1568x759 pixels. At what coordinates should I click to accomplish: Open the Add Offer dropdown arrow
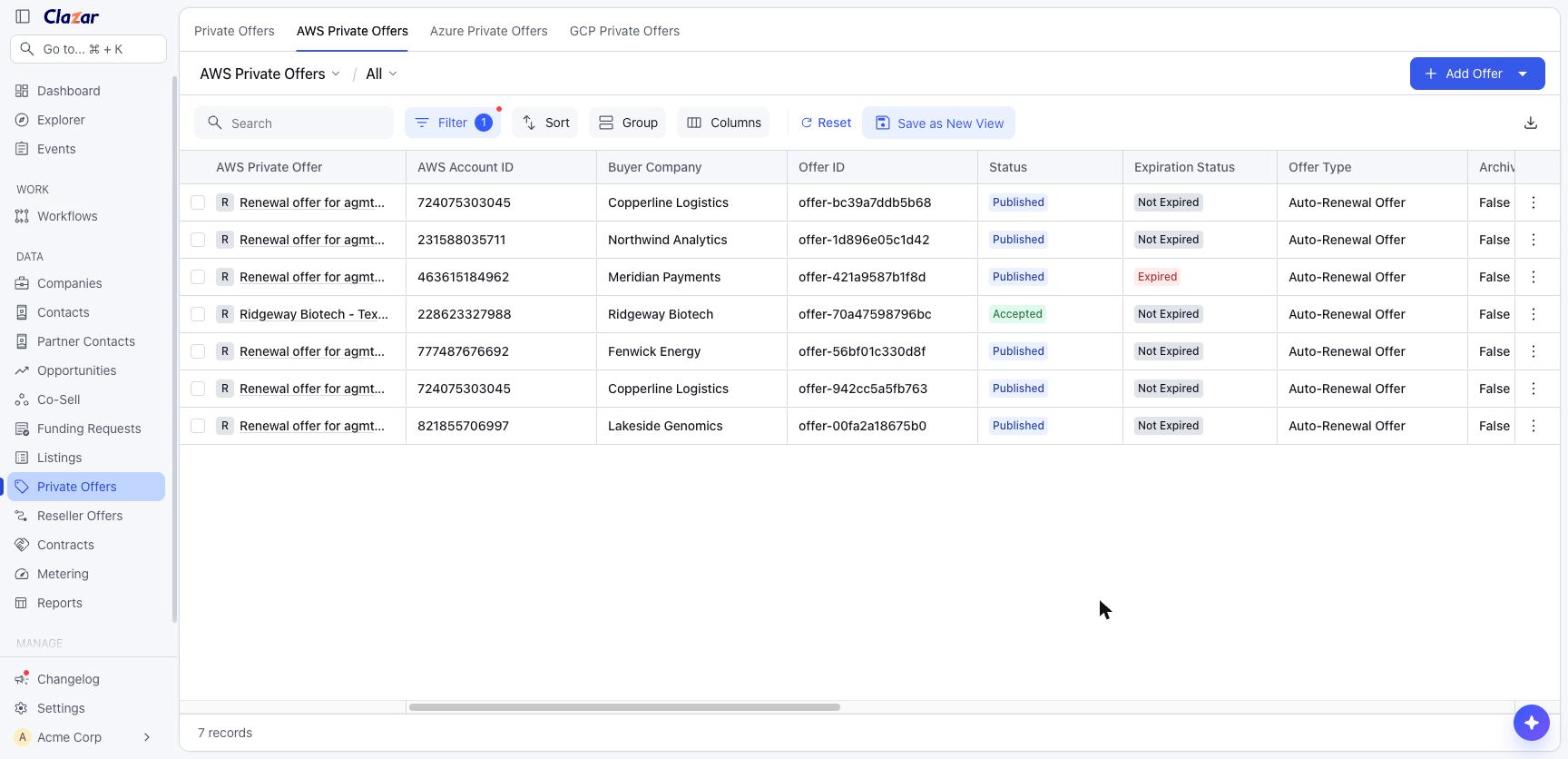coord(1523,74)
